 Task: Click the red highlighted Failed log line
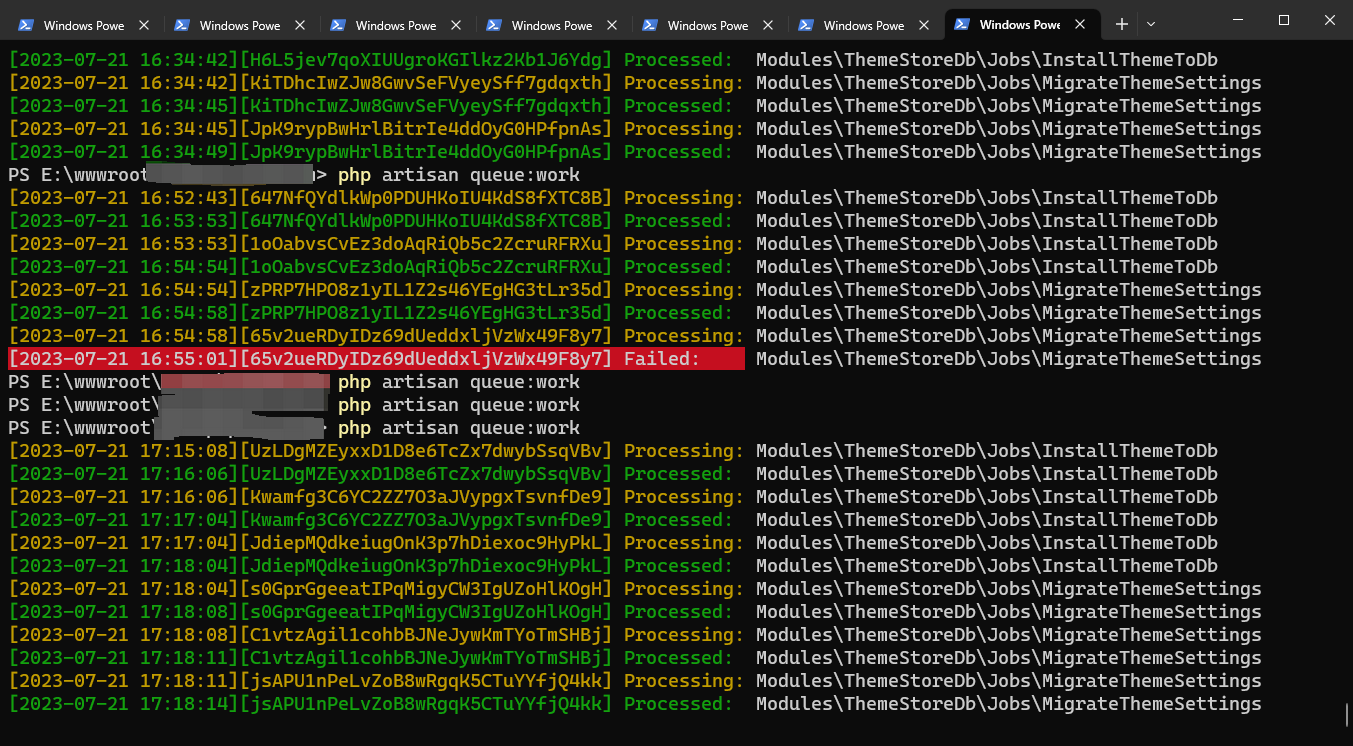coord(376,359)
